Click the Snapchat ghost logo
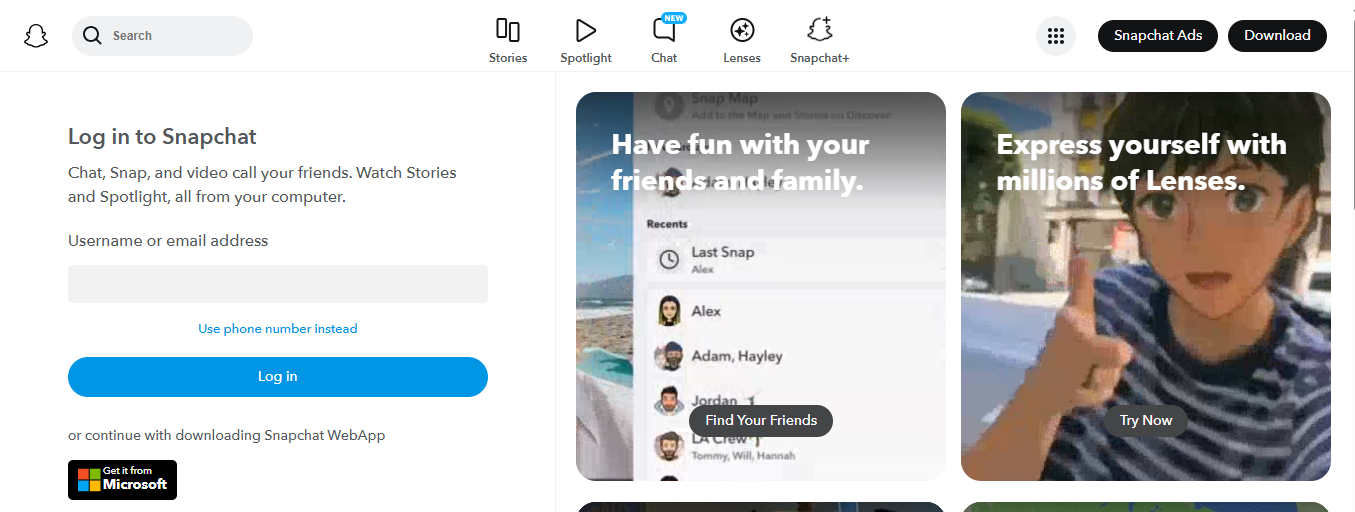This screenshot has width=1355, height=512. point(36,36)
